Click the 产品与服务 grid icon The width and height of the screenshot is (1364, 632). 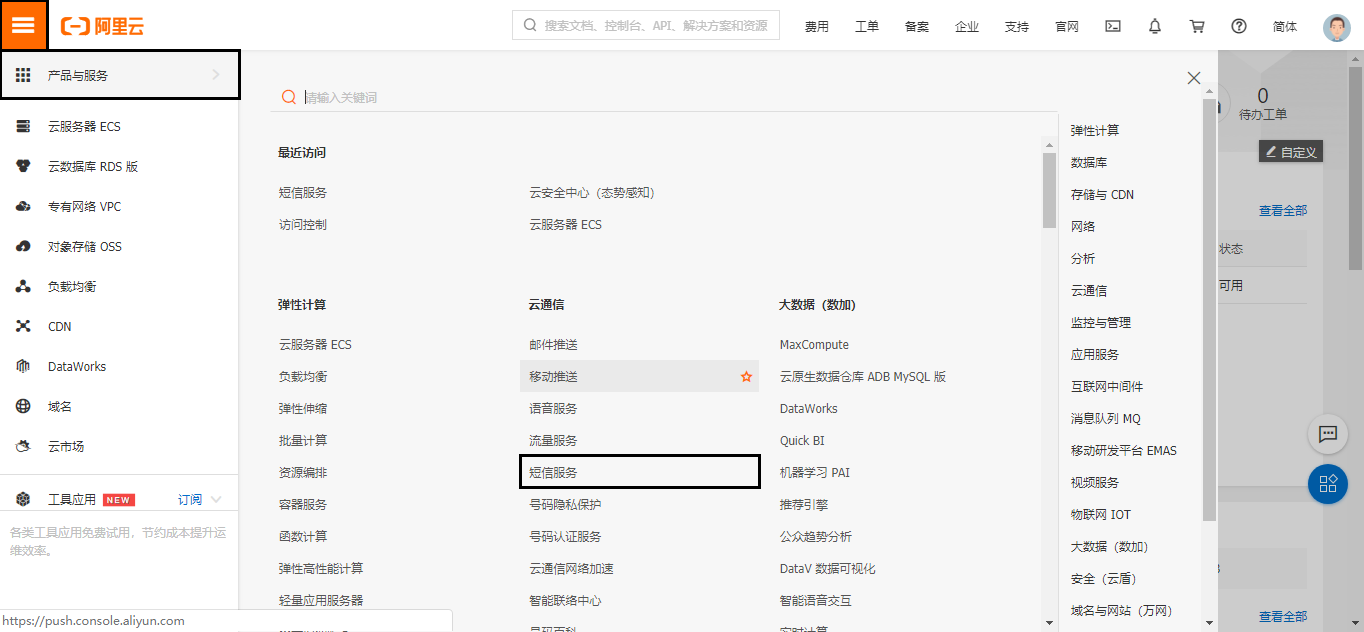[x=23, y=75]
